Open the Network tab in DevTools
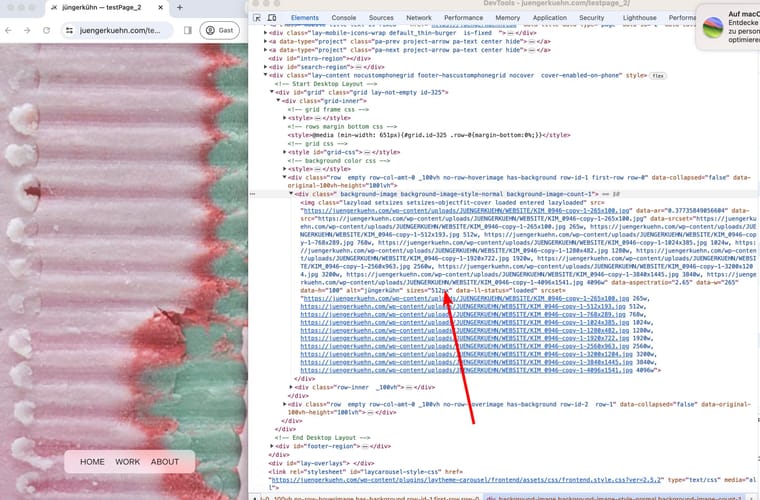This screenshot has height=500, width=760. click(x=419, y=18)
